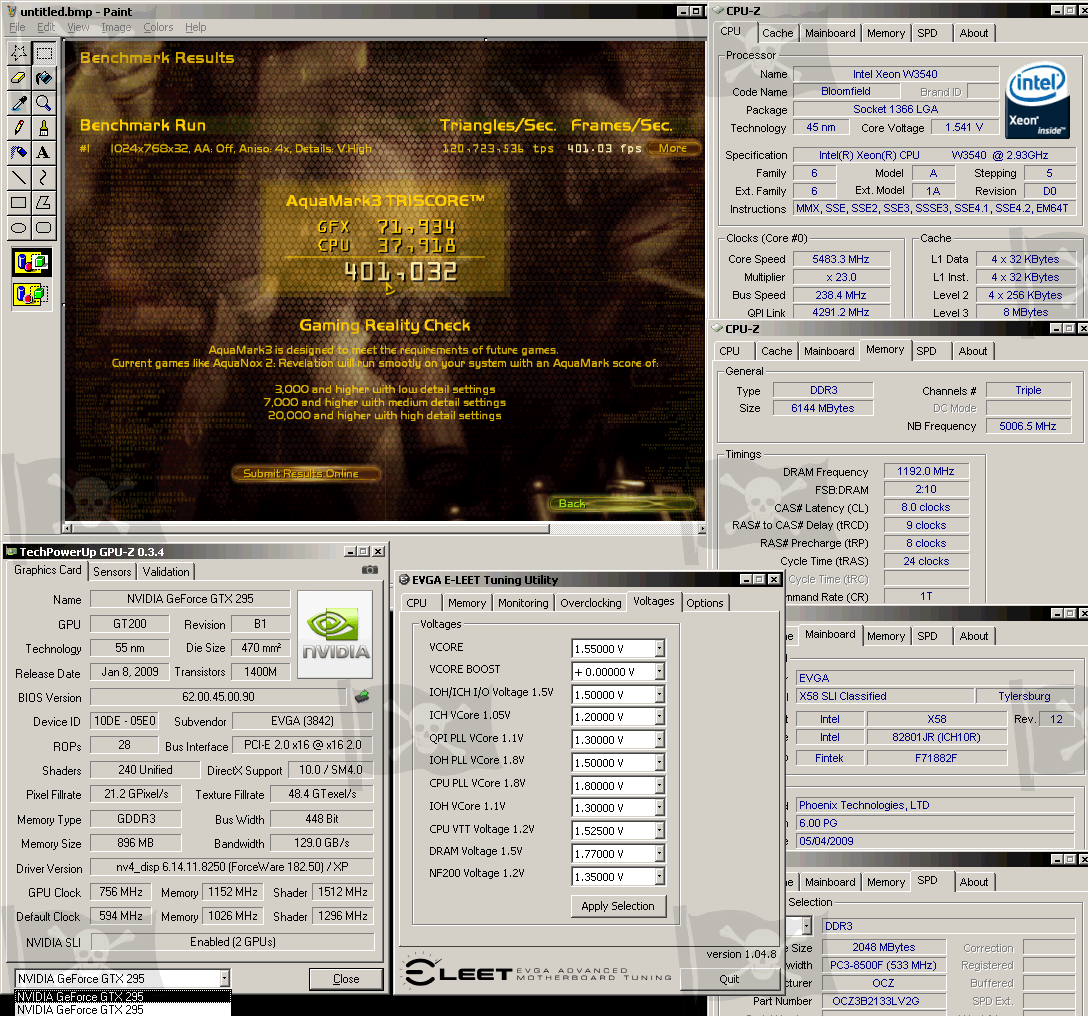
Task: Open the DRAM Voltage 1.5V dropdown
Action: pos(659,854)
